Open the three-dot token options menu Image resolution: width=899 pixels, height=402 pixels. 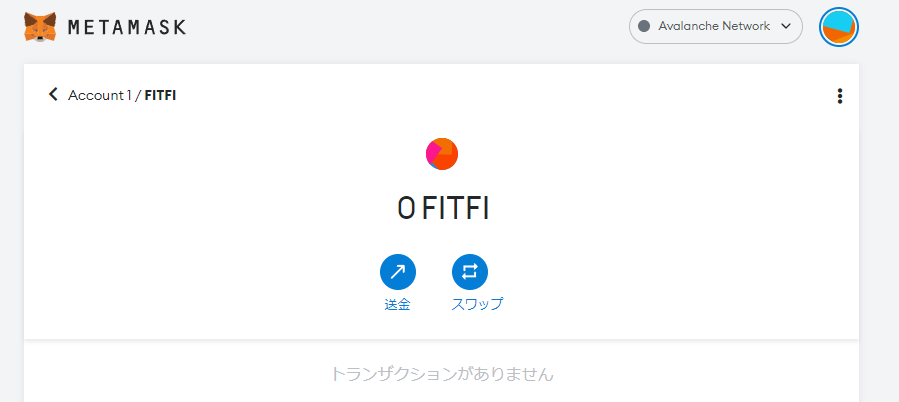[x=839, y=96]
